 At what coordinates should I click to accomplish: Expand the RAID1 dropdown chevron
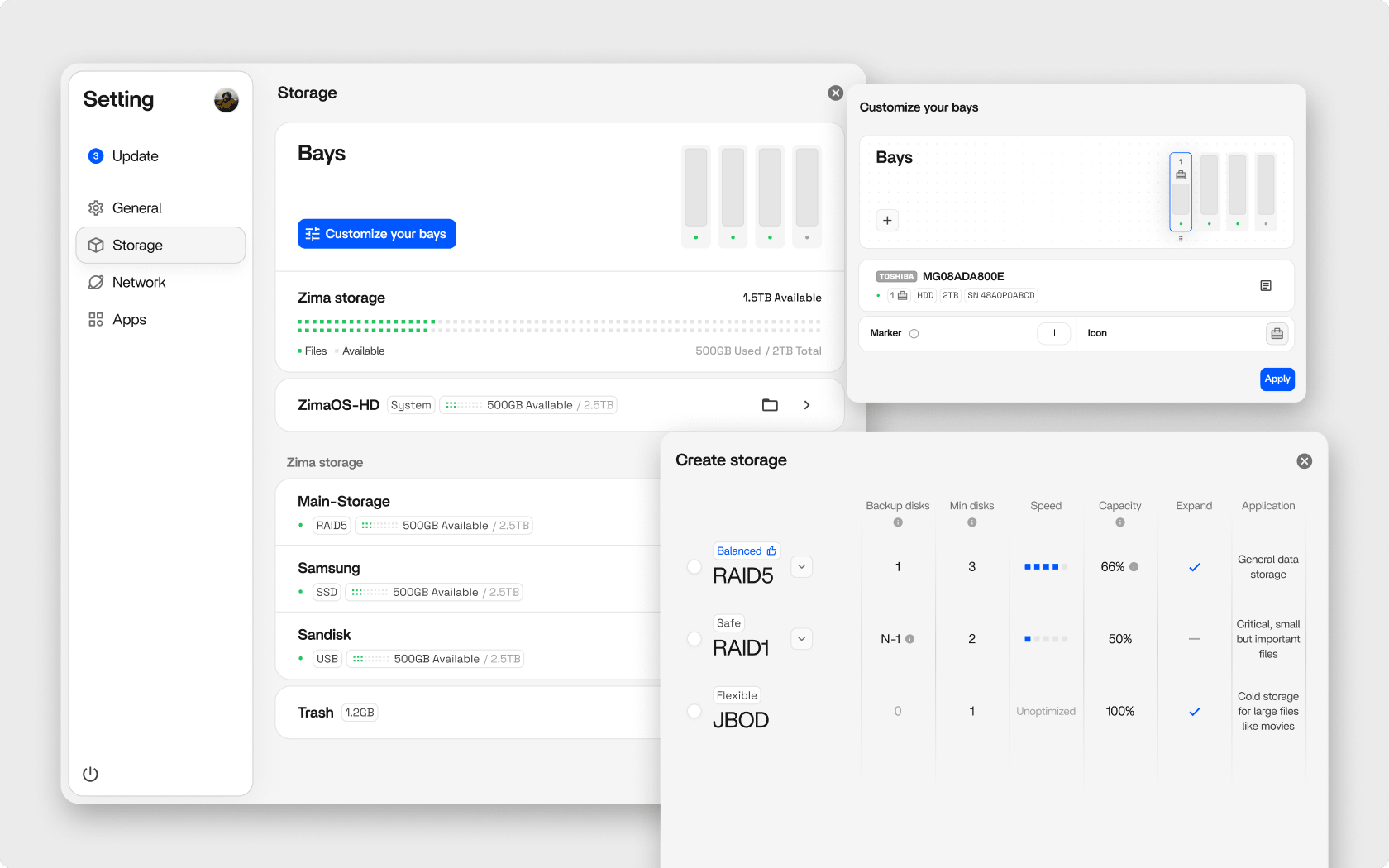coord(802,639)
